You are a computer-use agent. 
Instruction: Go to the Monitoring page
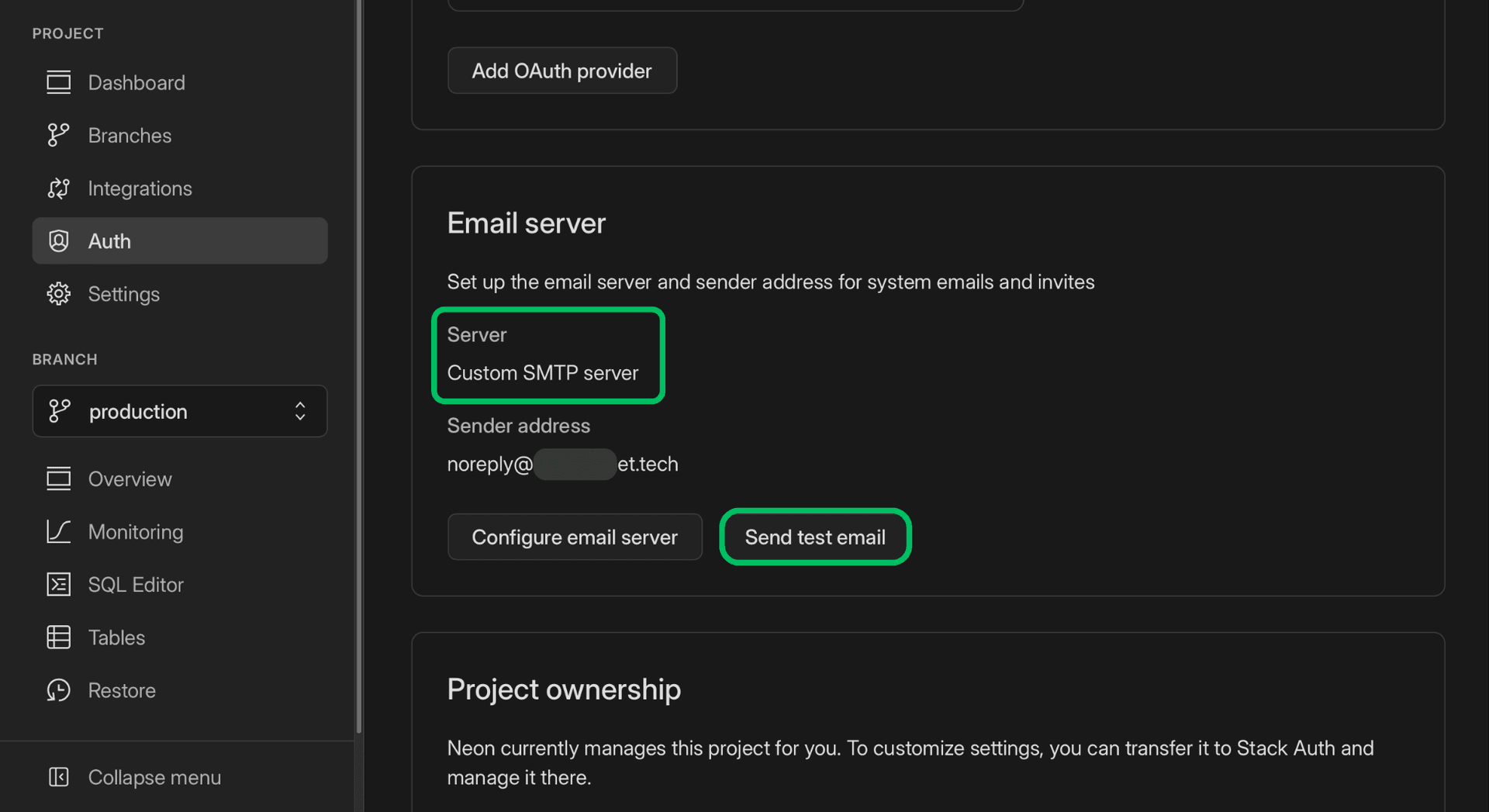pos(136,531)
